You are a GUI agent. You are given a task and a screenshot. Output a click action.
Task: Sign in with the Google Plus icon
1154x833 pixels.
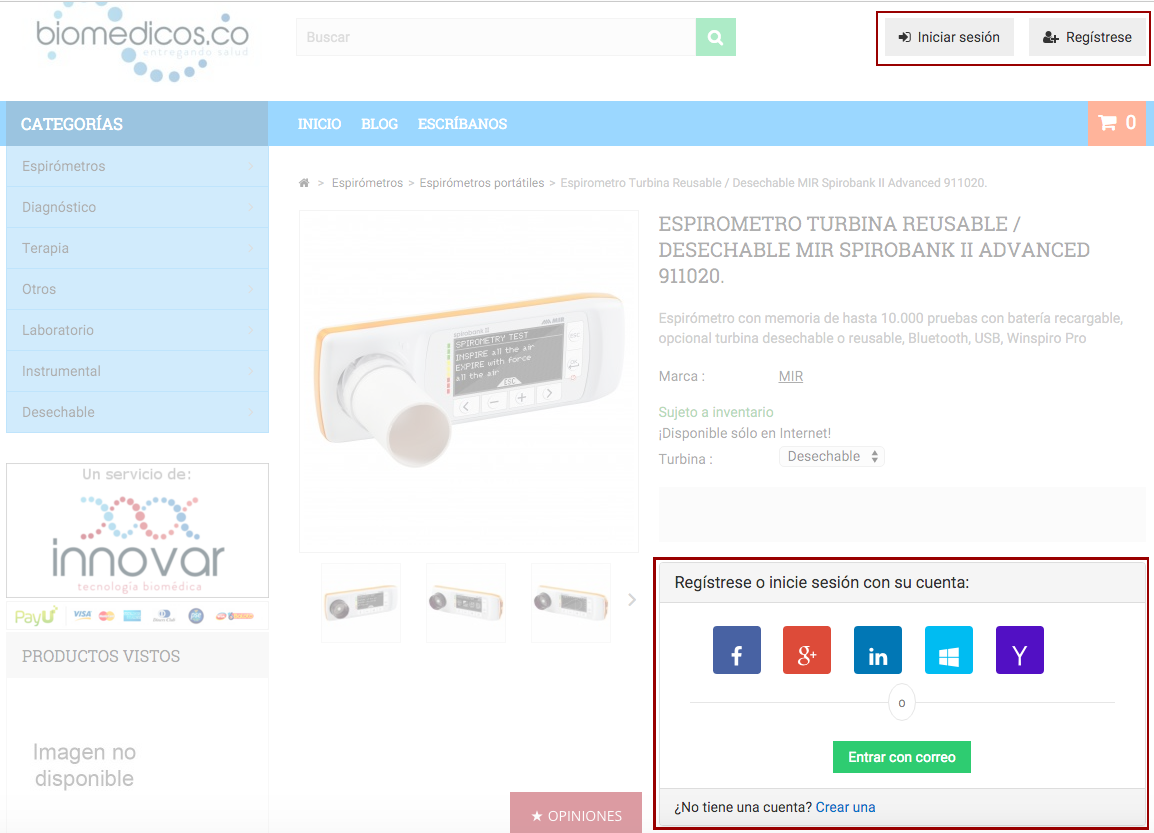click(x=807, y=650)
